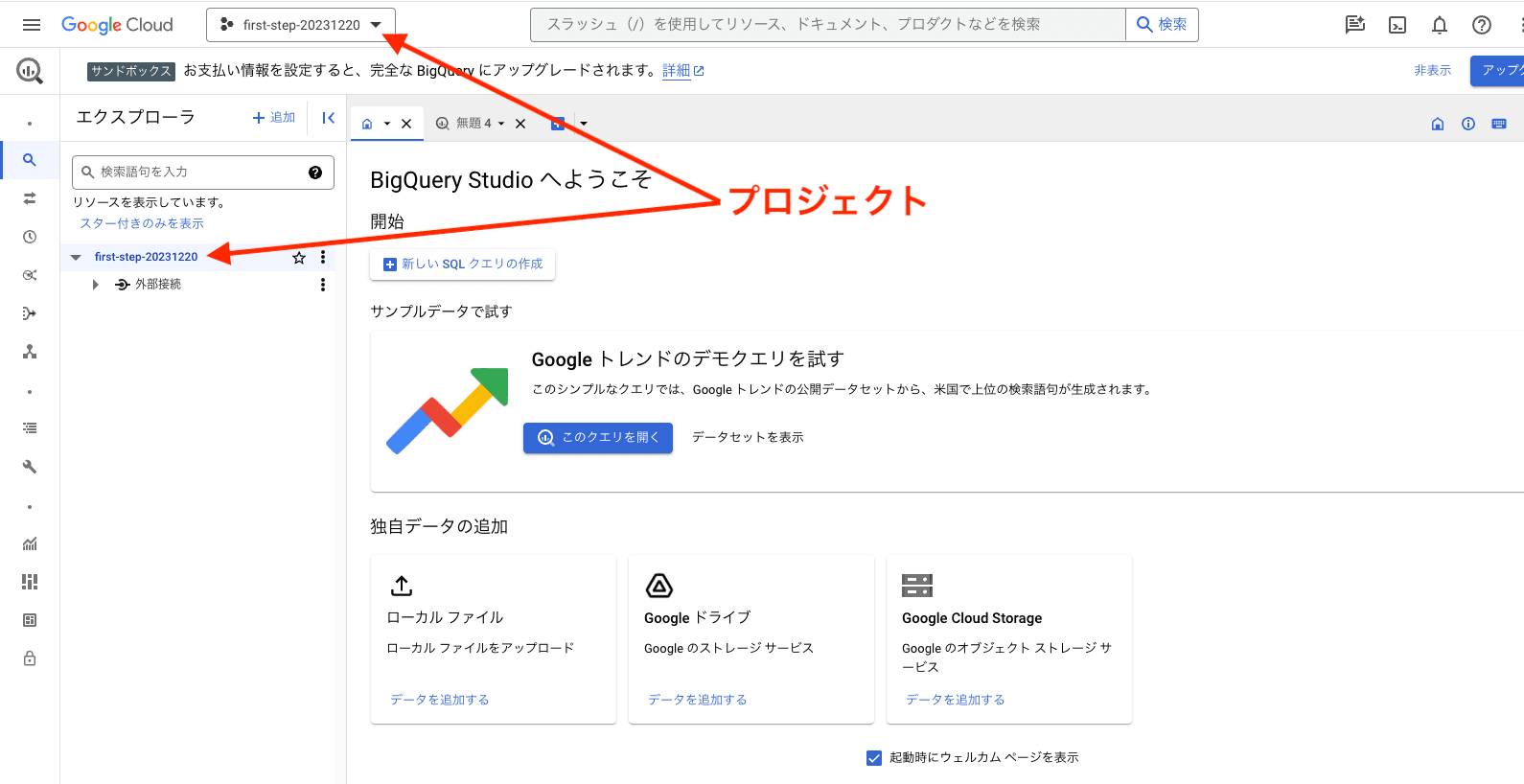Toggle starred-only resources view
Screen dimensions: 1524x784
[x=142, y=223]
